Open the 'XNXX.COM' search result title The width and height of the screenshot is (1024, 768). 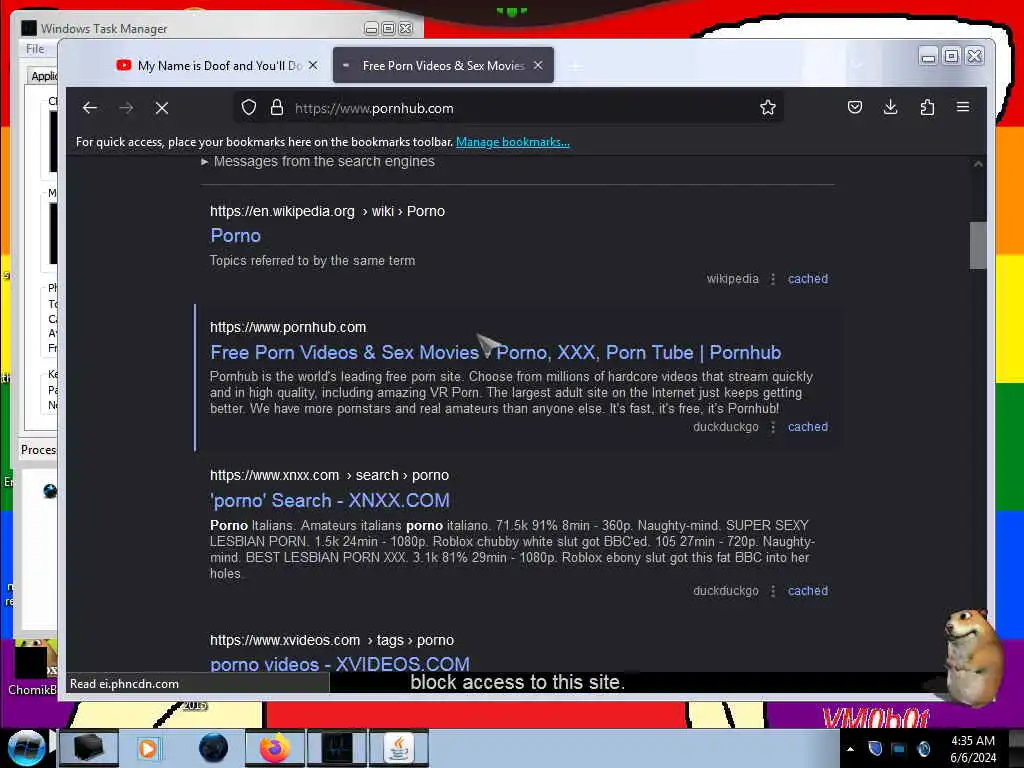(330, 500)
